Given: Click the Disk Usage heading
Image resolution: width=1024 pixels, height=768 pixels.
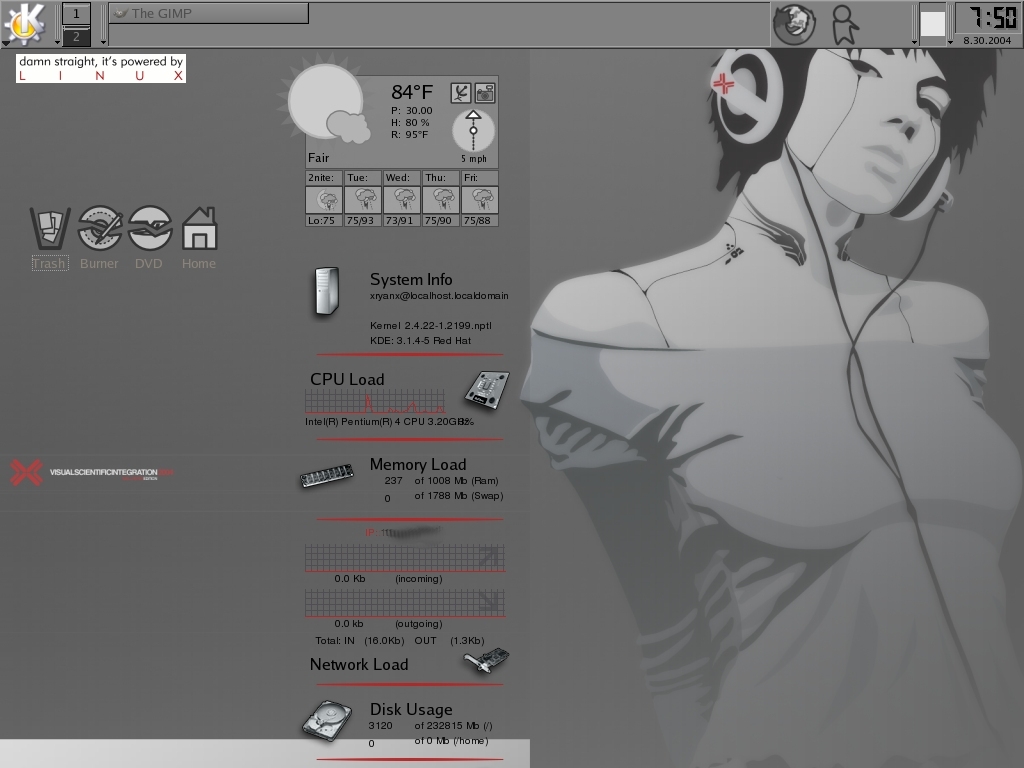Looking at the screenshot, I should tap(411, 709).
